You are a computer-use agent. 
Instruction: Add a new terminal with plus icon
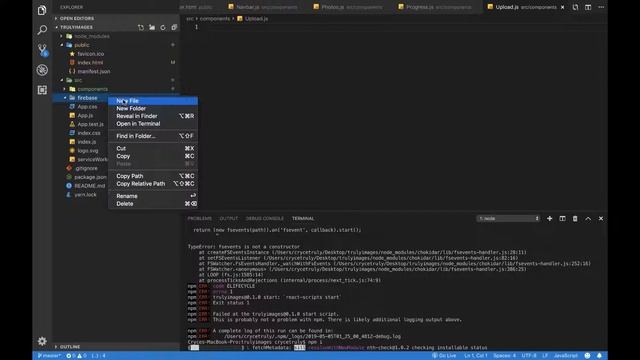point(549,219)
